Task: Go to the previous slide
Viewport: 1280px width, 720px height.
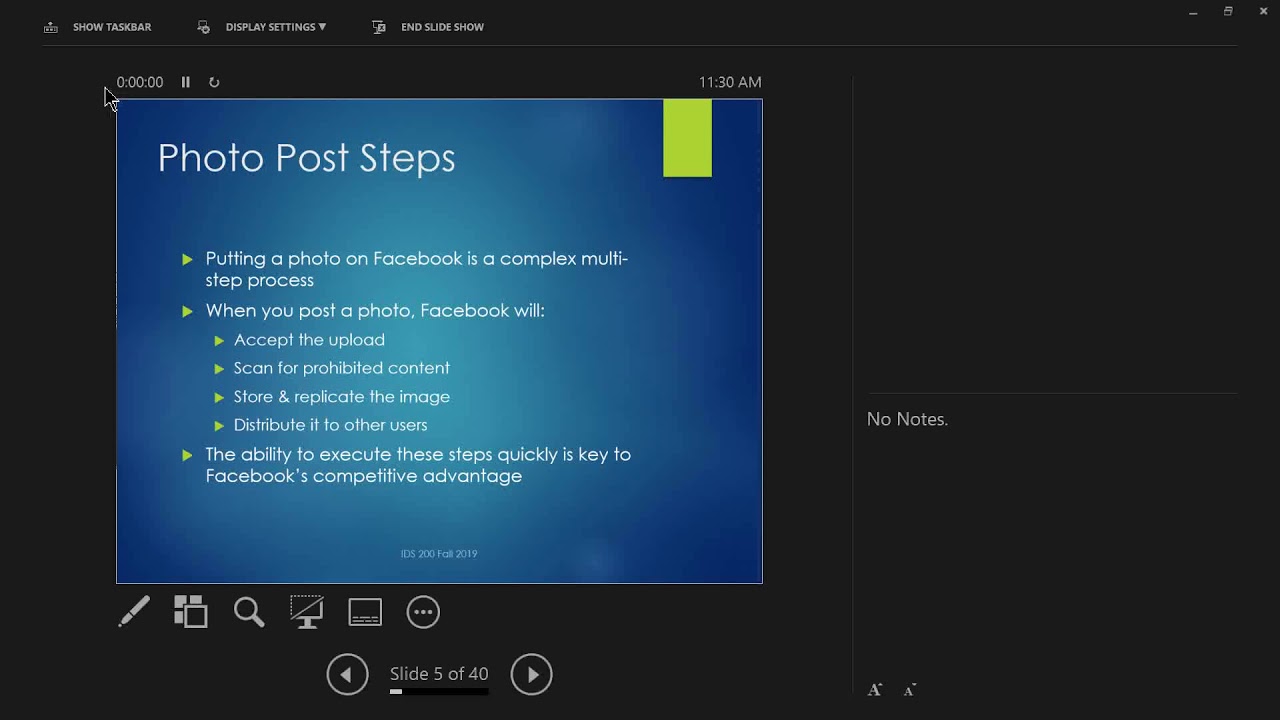Action: click(347, 674)
